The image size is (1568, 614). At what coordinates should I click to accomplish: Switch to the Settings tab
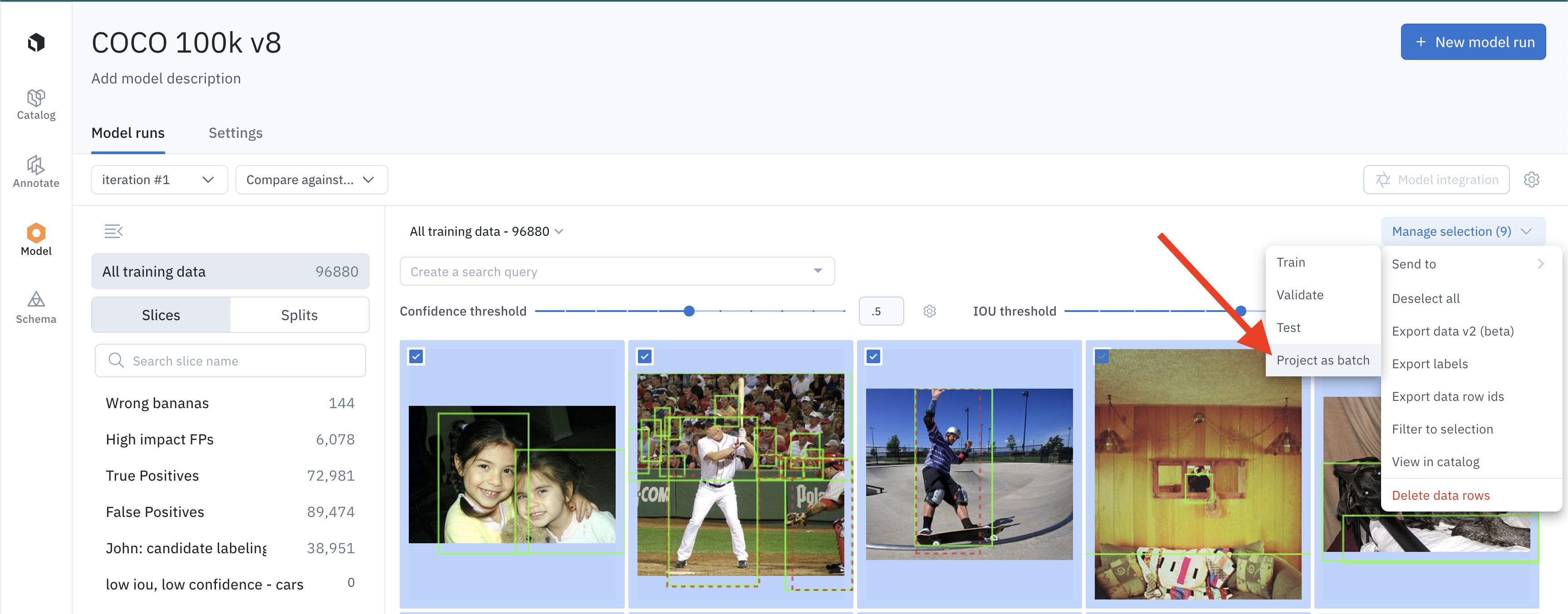point(235,133)
